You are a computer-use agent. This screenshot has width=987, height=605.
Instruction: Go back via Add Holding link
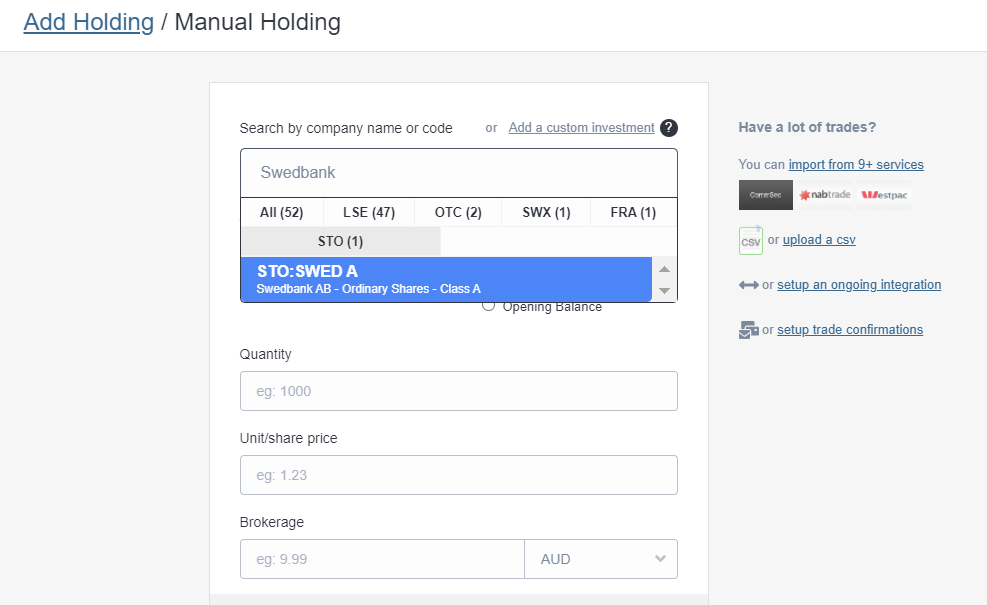[x=89, y=22]
